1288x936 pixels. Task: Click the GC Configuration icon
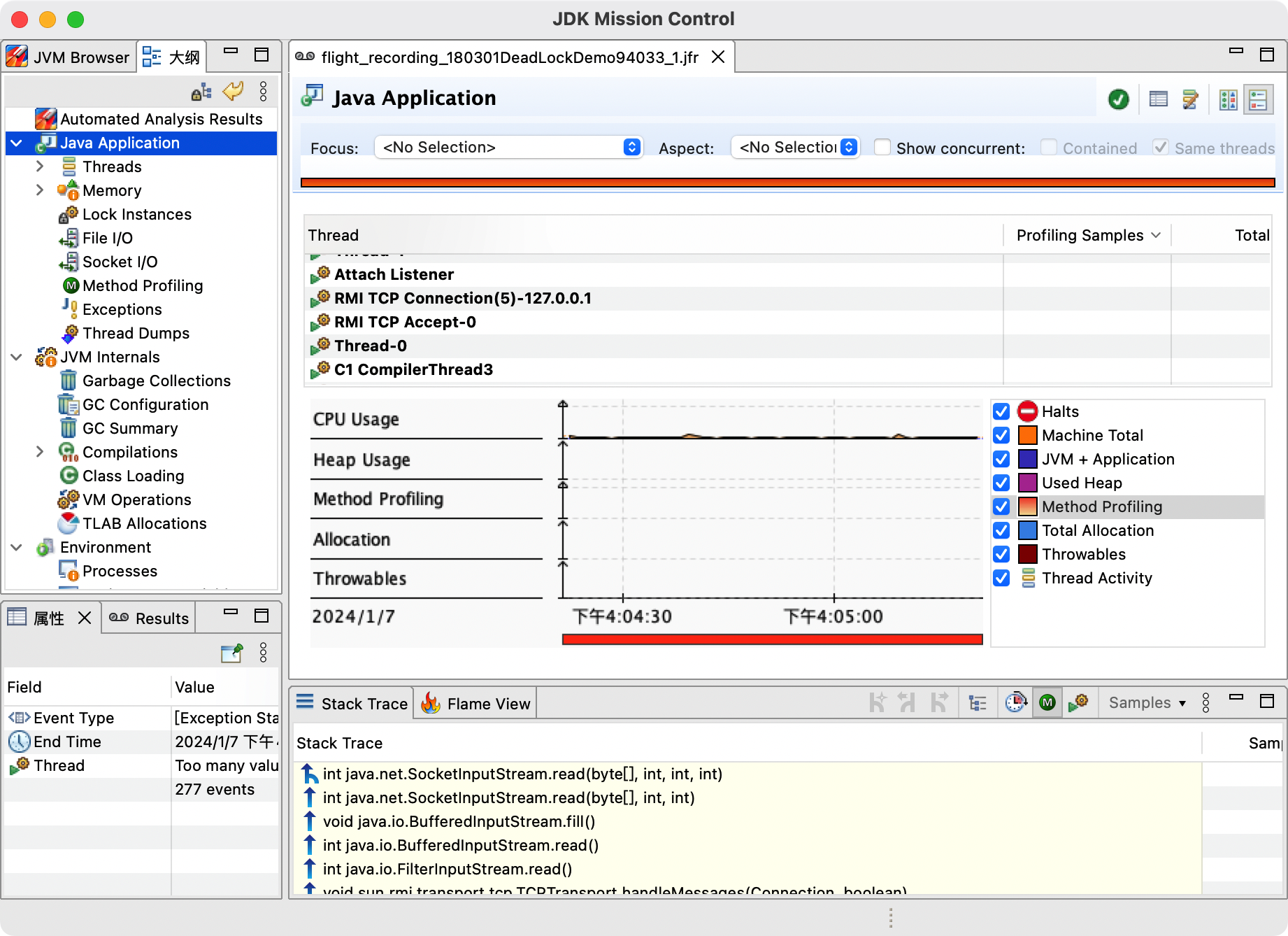click(x=69, y=404)
